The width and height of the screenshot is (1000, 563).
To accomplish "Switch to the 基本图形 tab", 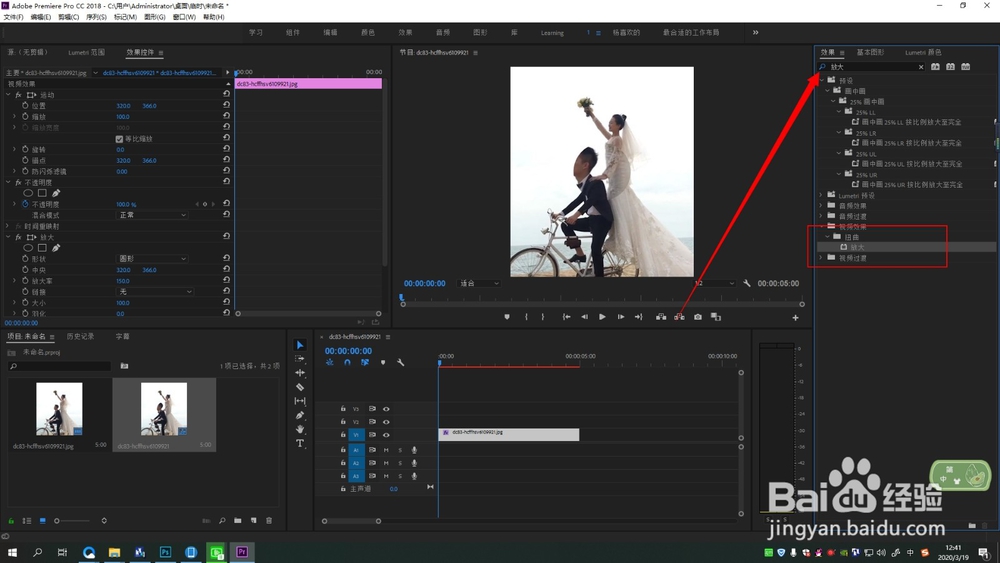I will (871, 52).
